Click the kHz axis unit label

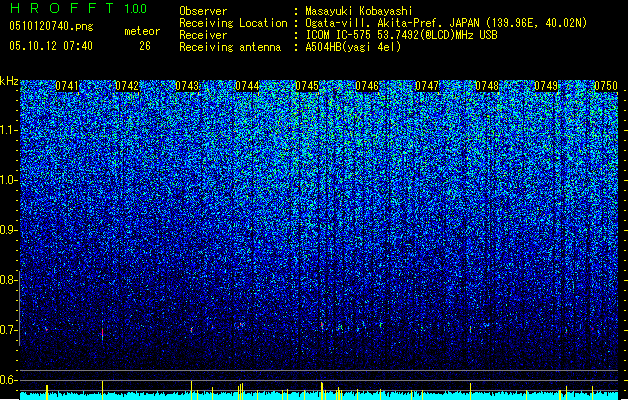(x=9, y=81)
